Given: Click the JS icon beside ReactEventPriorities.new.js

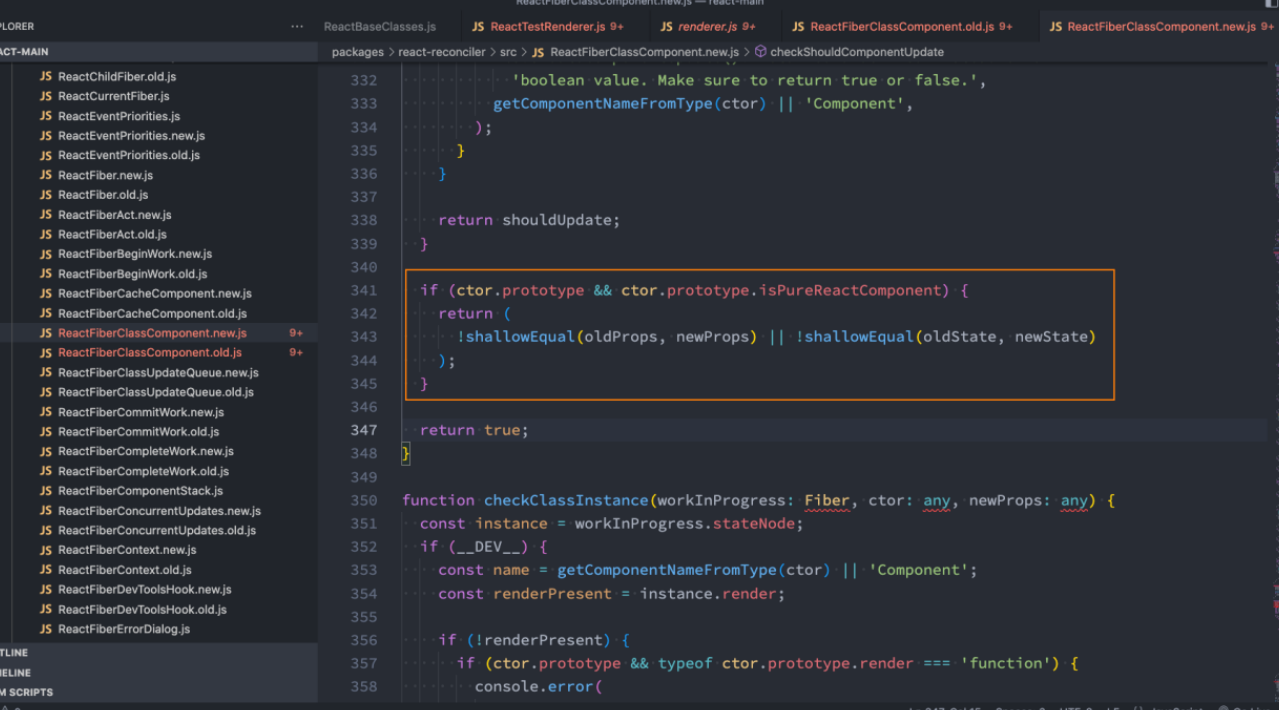Looking at the screenshot, I should pyautogui.click(x=46, y=136).
